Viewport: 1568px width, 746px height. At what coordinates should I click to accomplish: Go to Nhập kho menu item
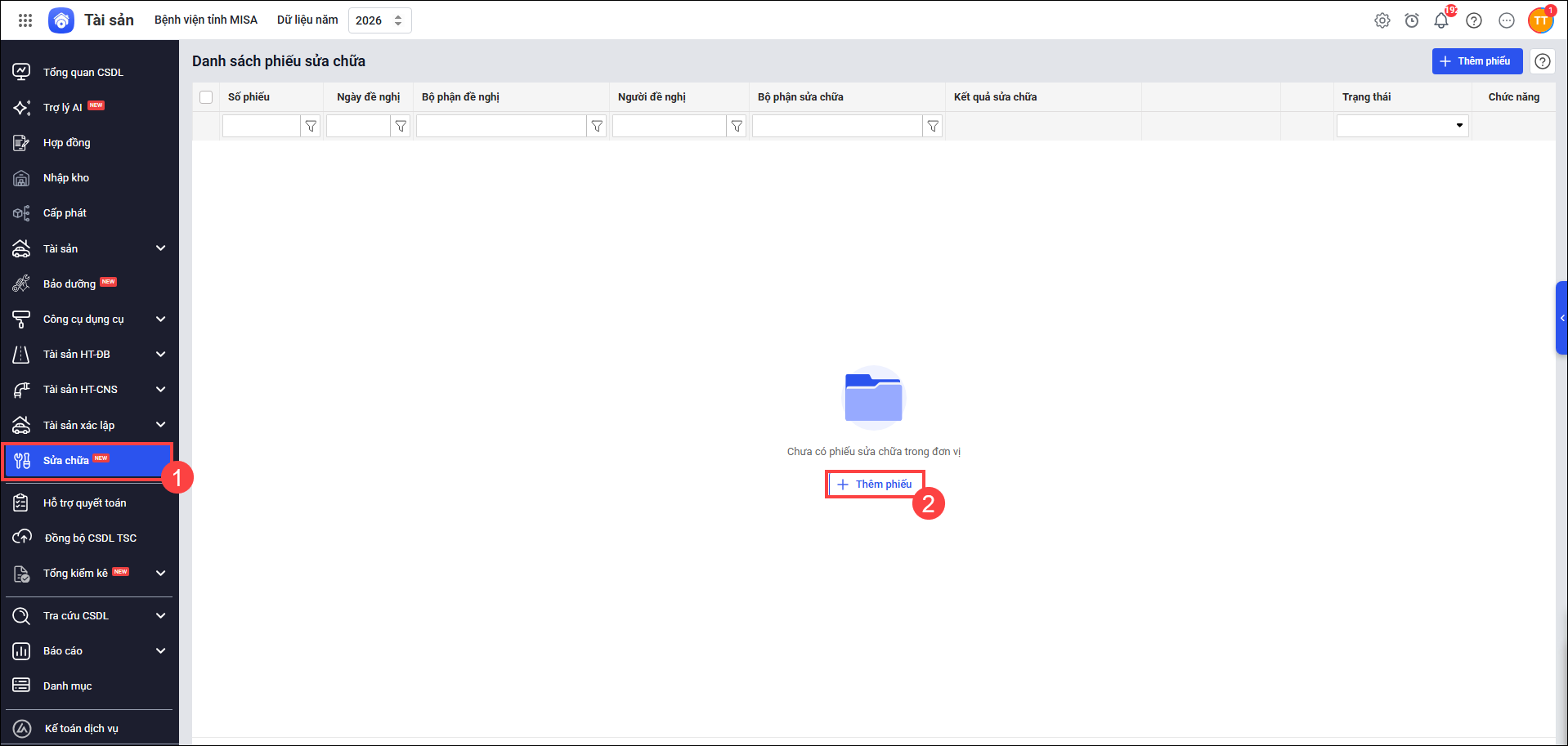pos(66,178)
